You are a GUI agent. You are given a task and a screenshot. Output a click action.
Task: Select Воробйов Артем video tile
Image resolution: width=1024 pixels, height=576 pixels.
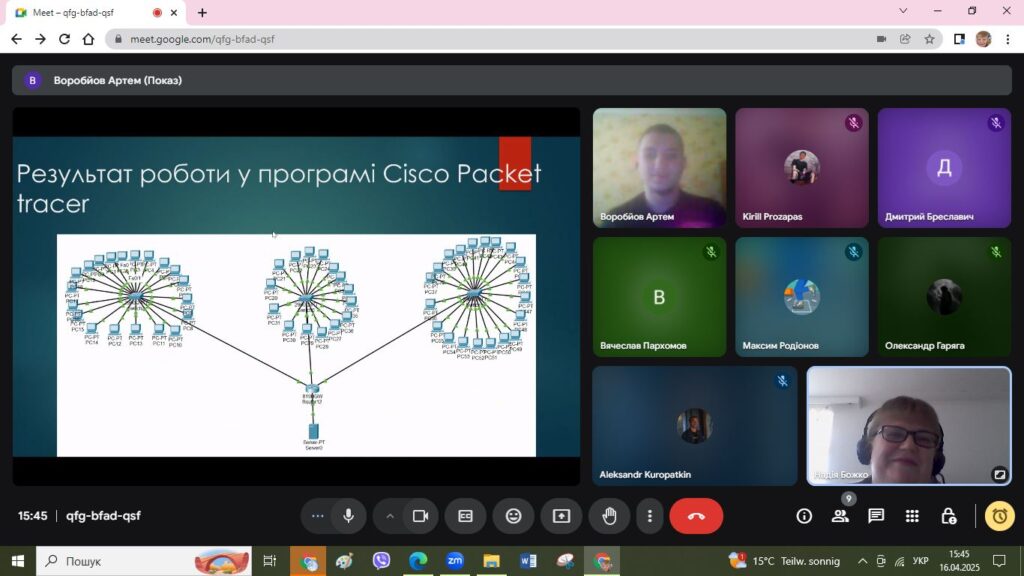point(660,168)
